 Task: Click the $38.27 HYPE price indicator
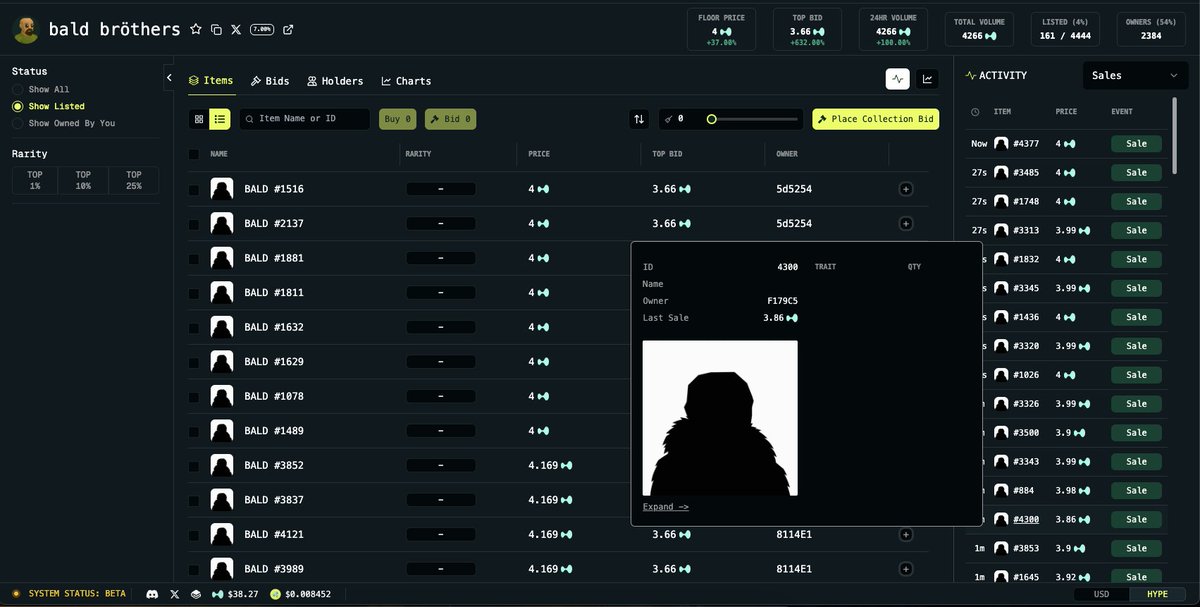[235, 594]
